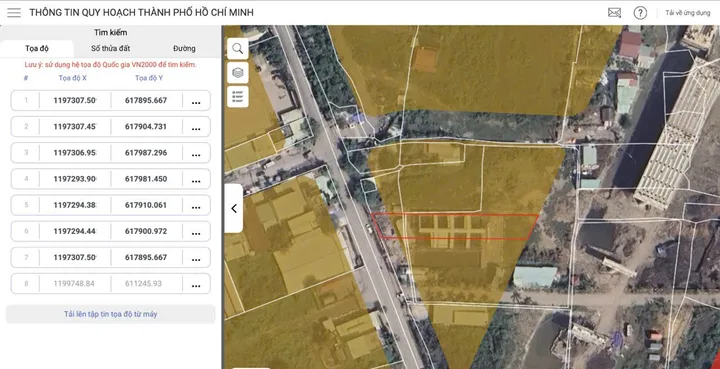Open options dots for coordinate row 2
This screenshot has height=369, width=720.
196,127
